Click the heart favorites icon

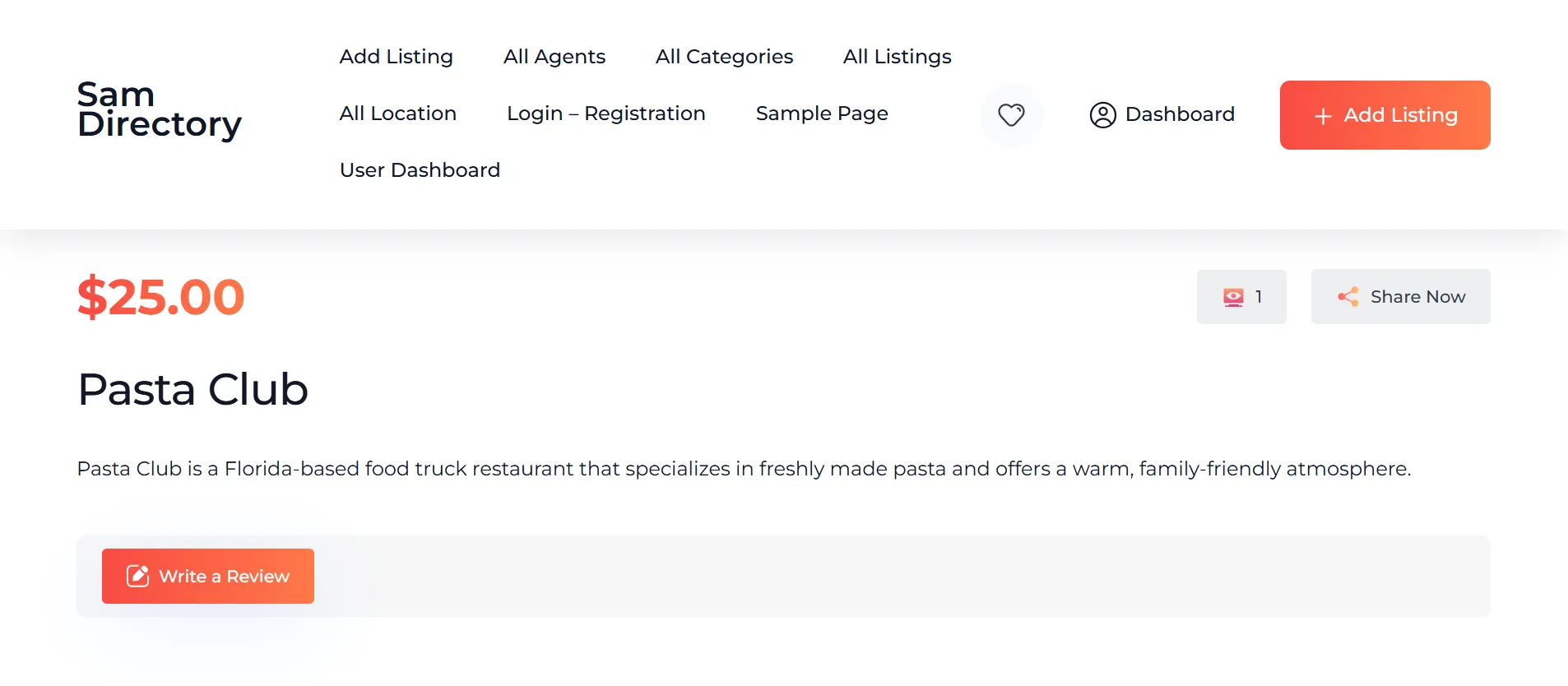coord(1011,115)
